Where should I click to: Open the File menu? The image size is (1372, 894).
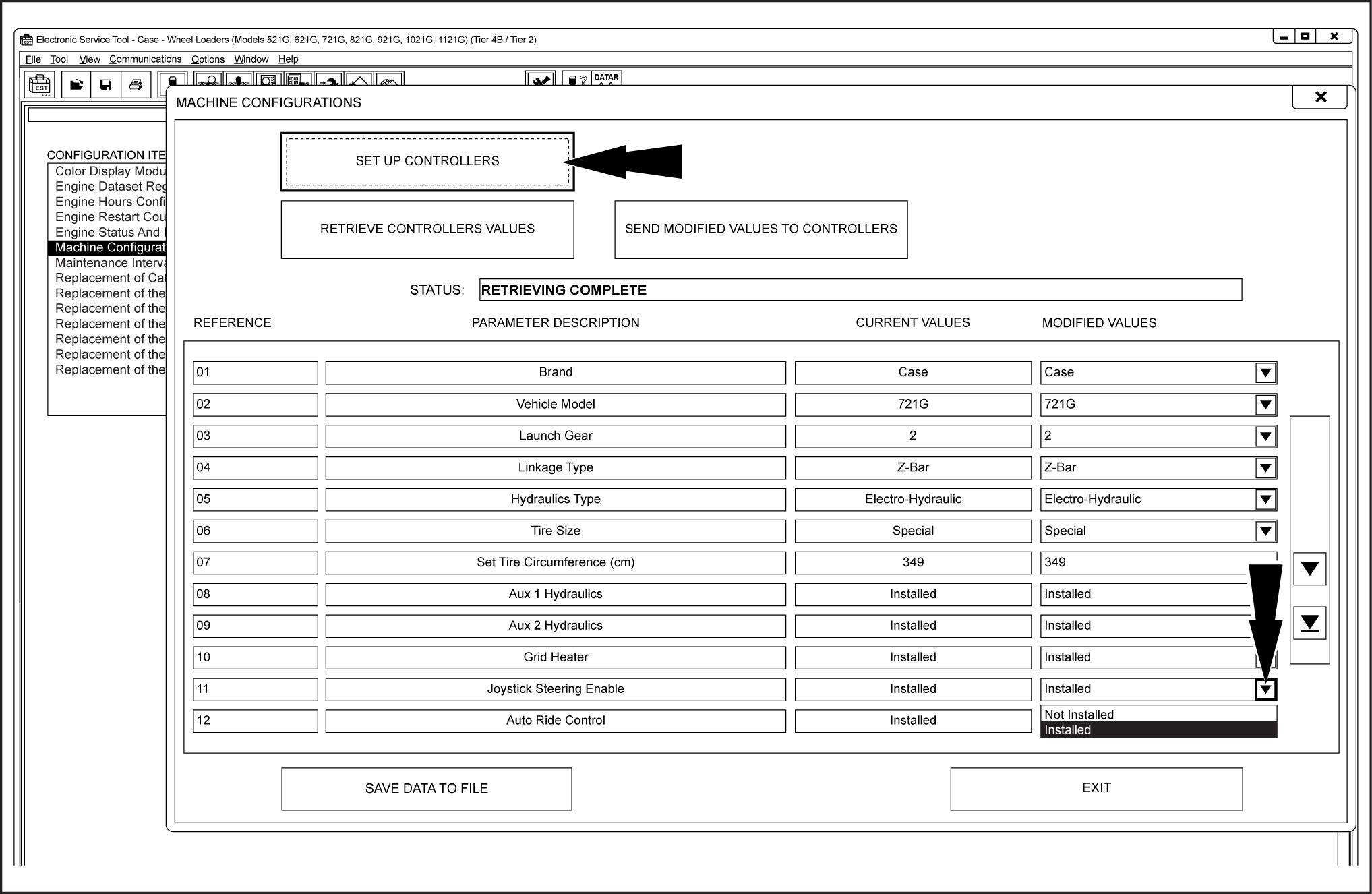pos(33,59)
